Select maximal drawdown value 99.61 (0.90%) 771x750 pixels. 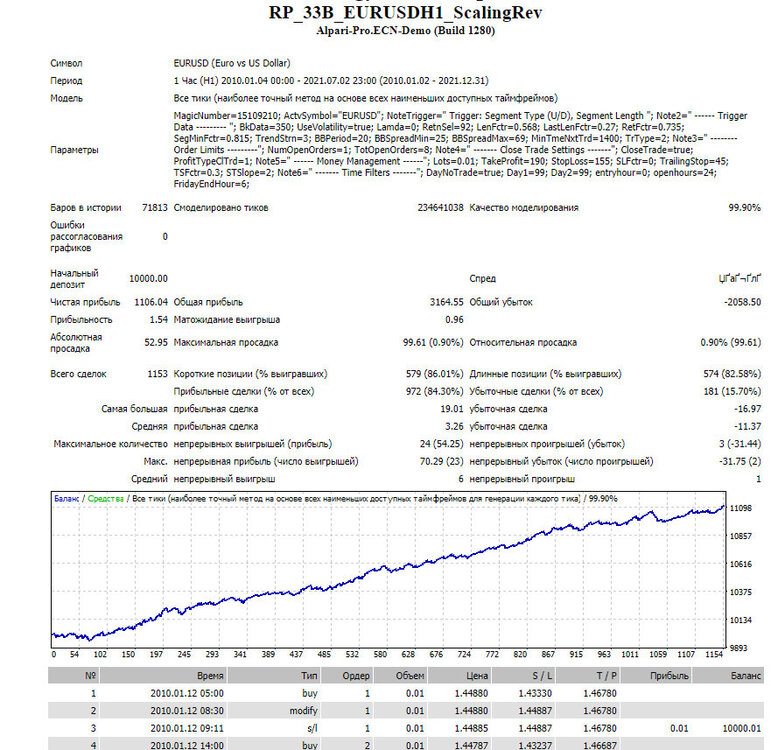(433, 342)
